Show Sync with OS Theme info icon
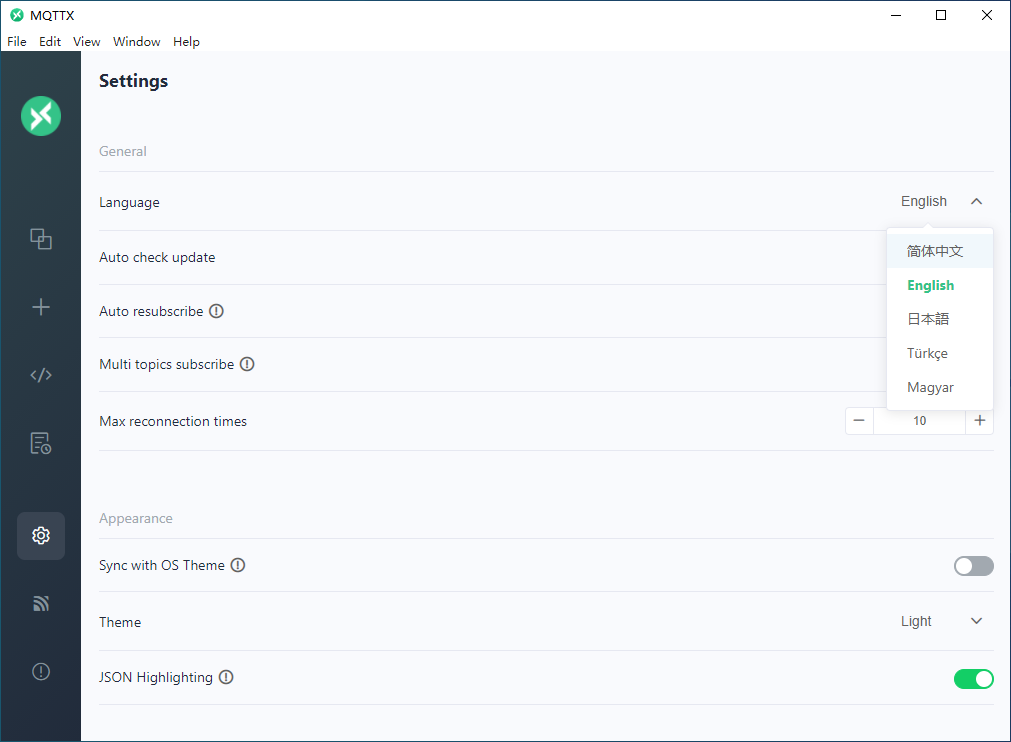The height and width of the screenshot is (742, 1011). tap(238, 565)
